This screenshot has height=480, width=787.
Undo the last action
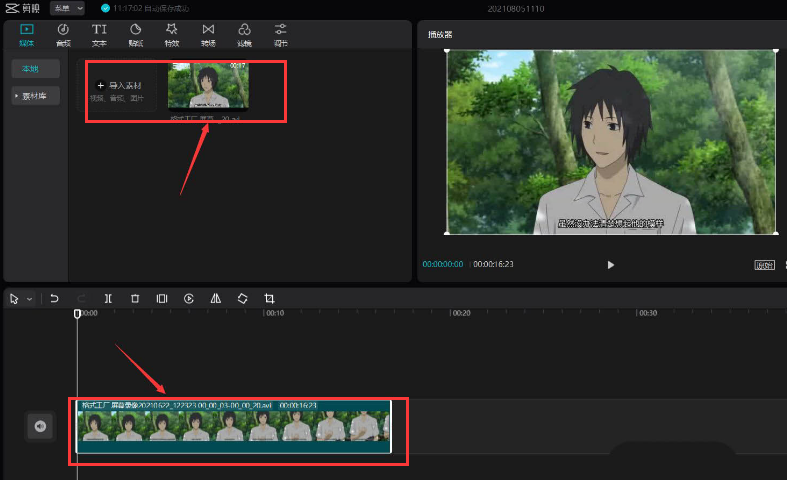[54, 299]
